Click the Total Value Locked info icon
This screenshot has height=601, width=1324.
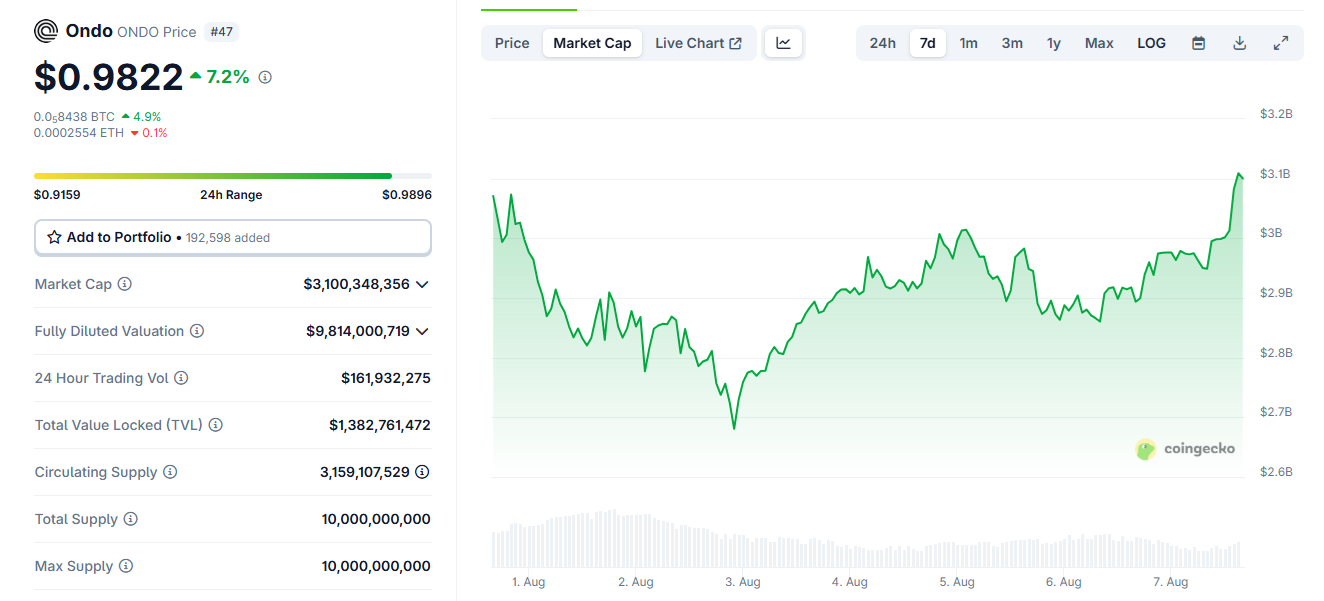(216, 425)
